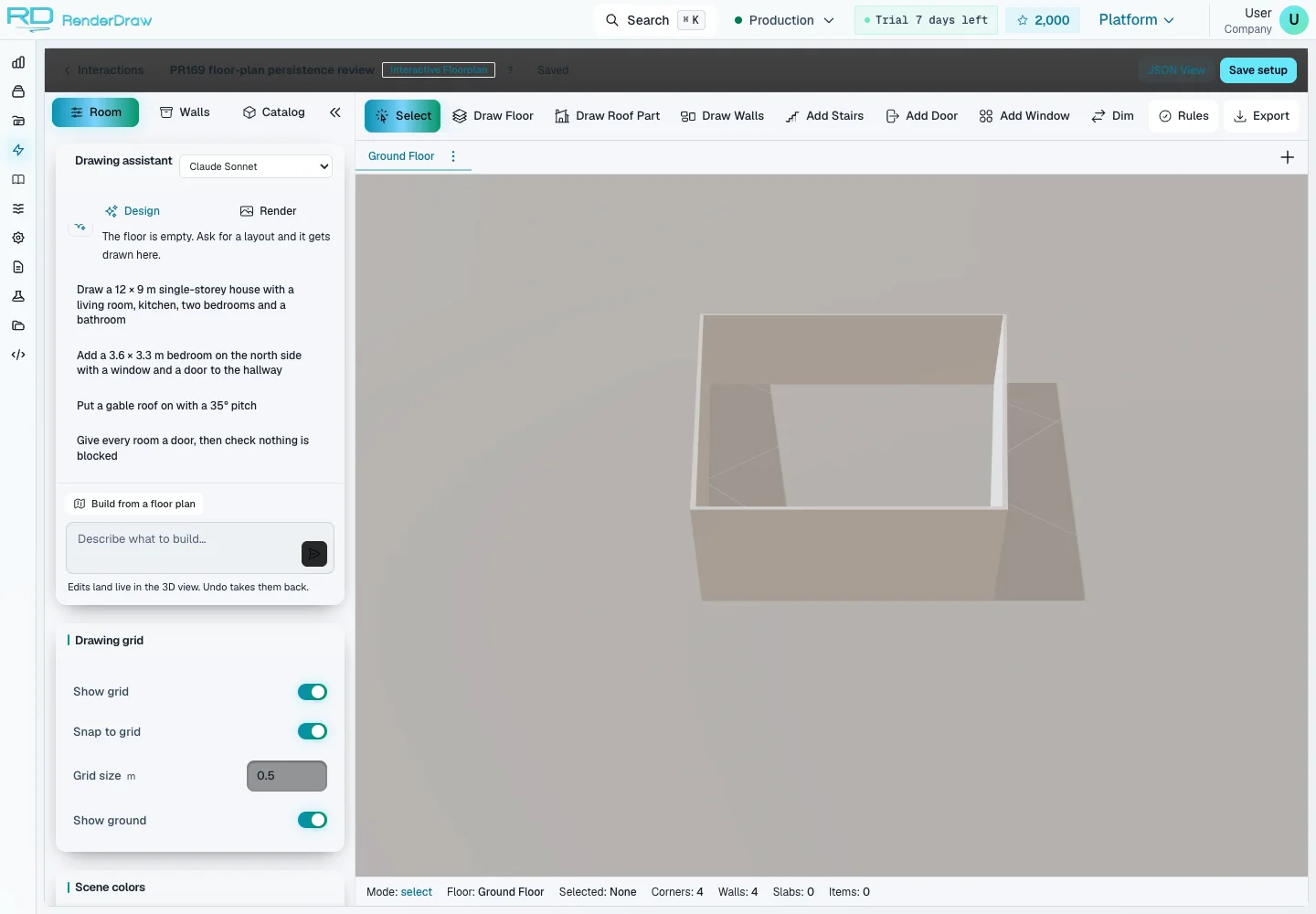Click the Save setup button
The image size is (1316, 914).
[1258, 70]
